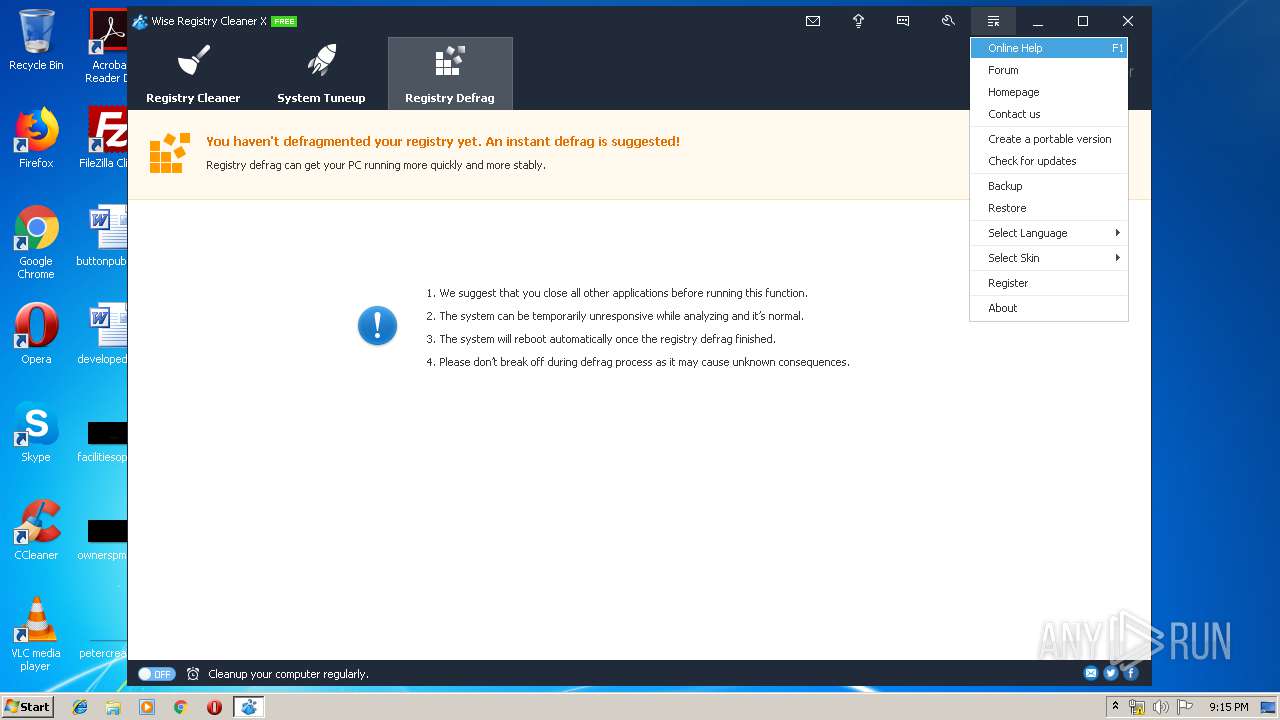
Task: Open Windows Explorer folder in taskbar
Action: (x=113, y=707)
